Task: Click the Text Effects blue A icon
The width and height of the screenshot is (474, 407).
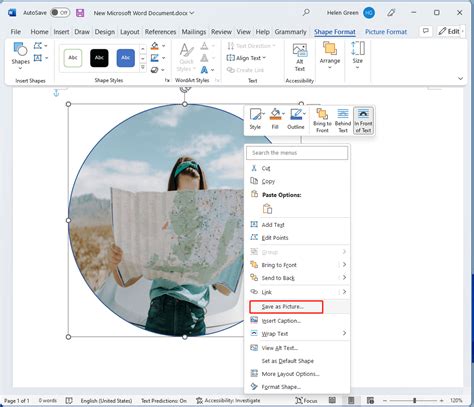Action: [x=204, y=70]
